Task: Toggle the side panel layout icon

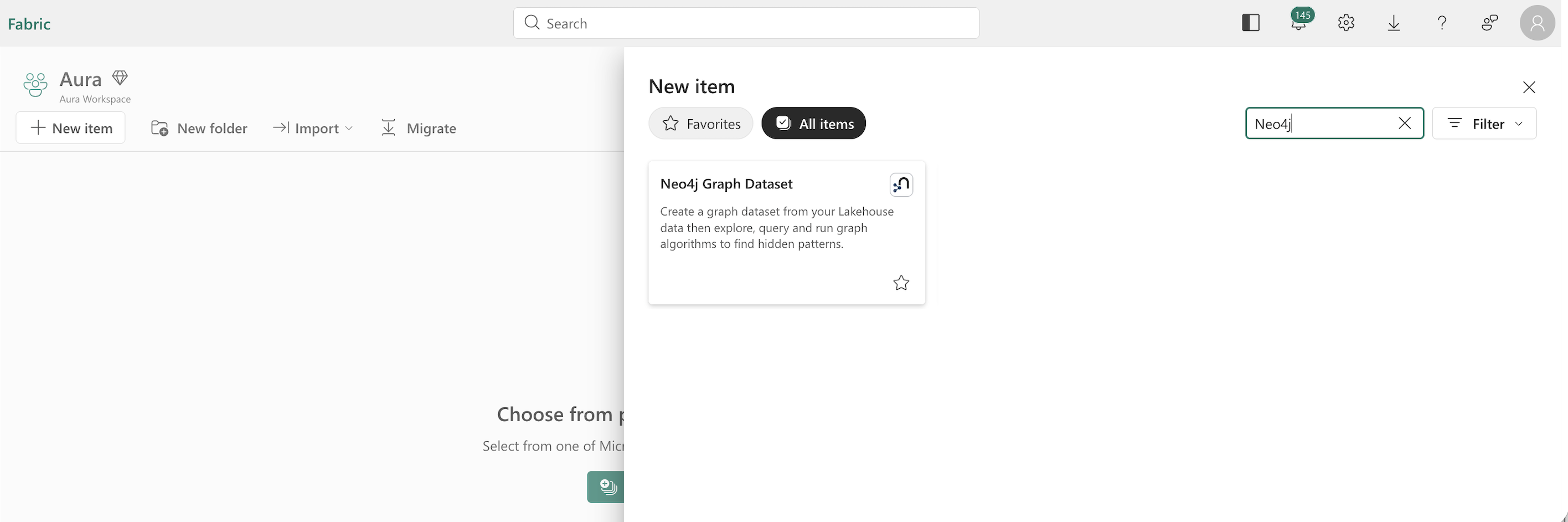Action: (x=1251, y=23)
